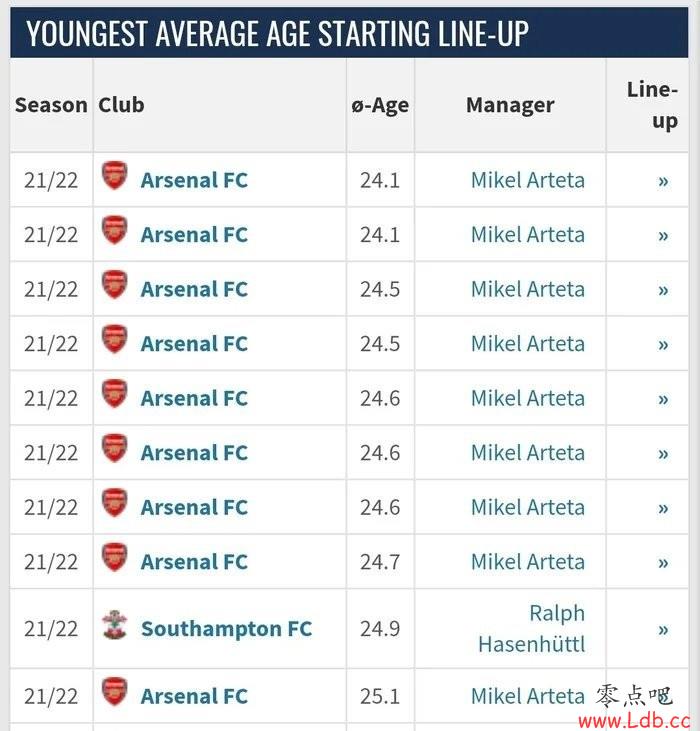Click the Club column header
700x731 pixels.
coord(121,105)
